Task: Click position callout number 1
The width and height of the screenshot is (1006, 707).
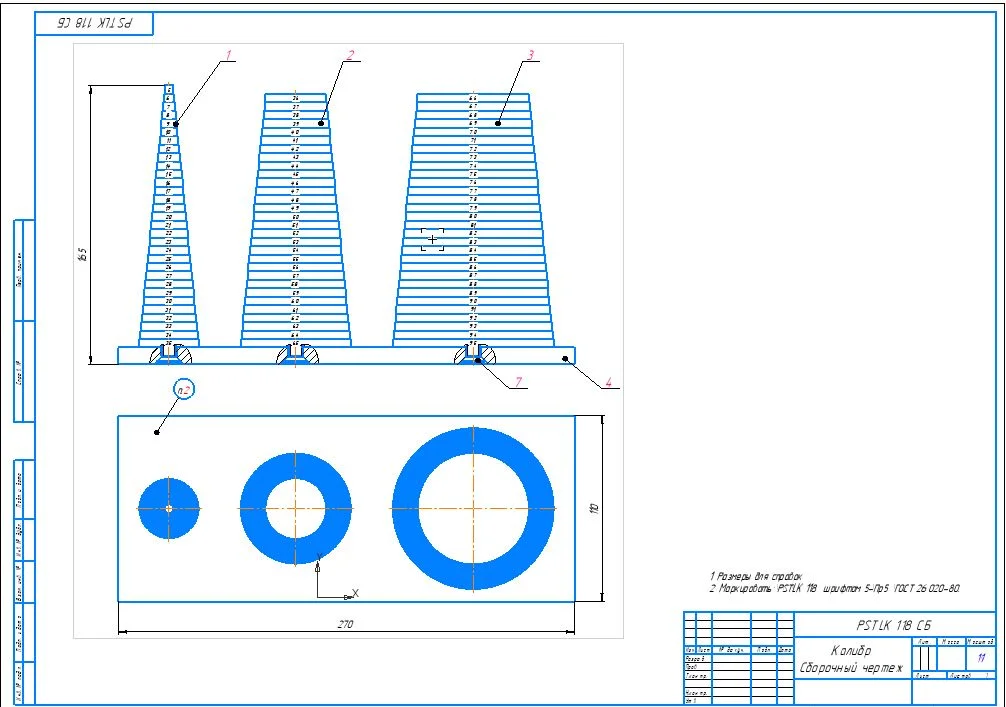Action: (x=228, y=55)
